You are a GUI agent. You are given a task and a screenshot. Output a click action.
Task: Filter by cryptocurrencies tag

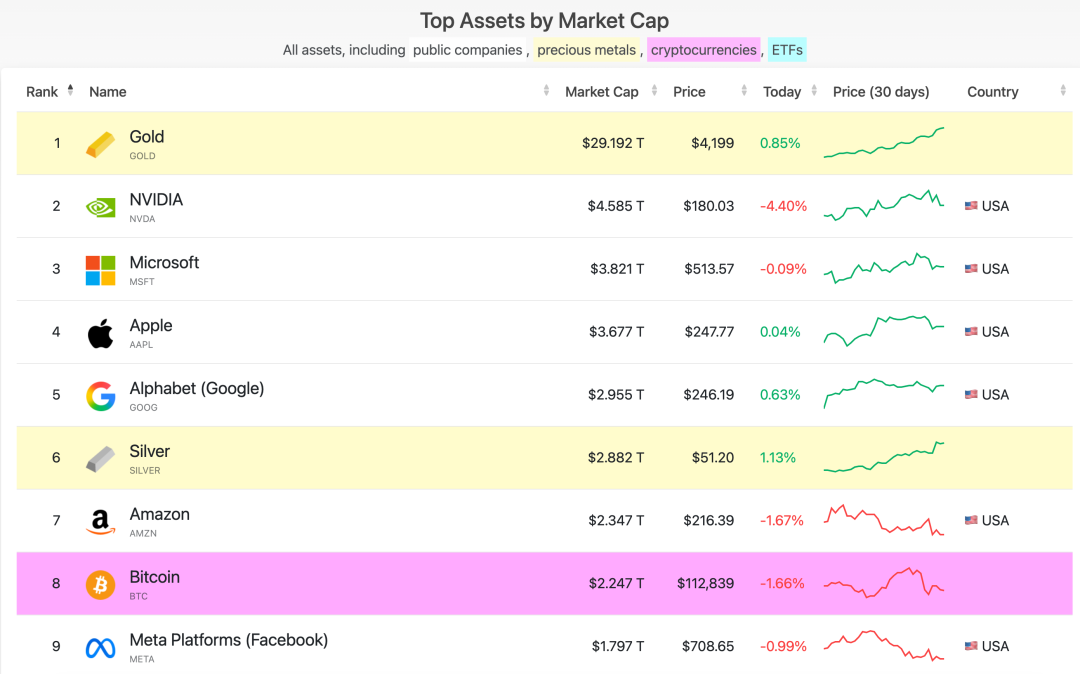703,50
